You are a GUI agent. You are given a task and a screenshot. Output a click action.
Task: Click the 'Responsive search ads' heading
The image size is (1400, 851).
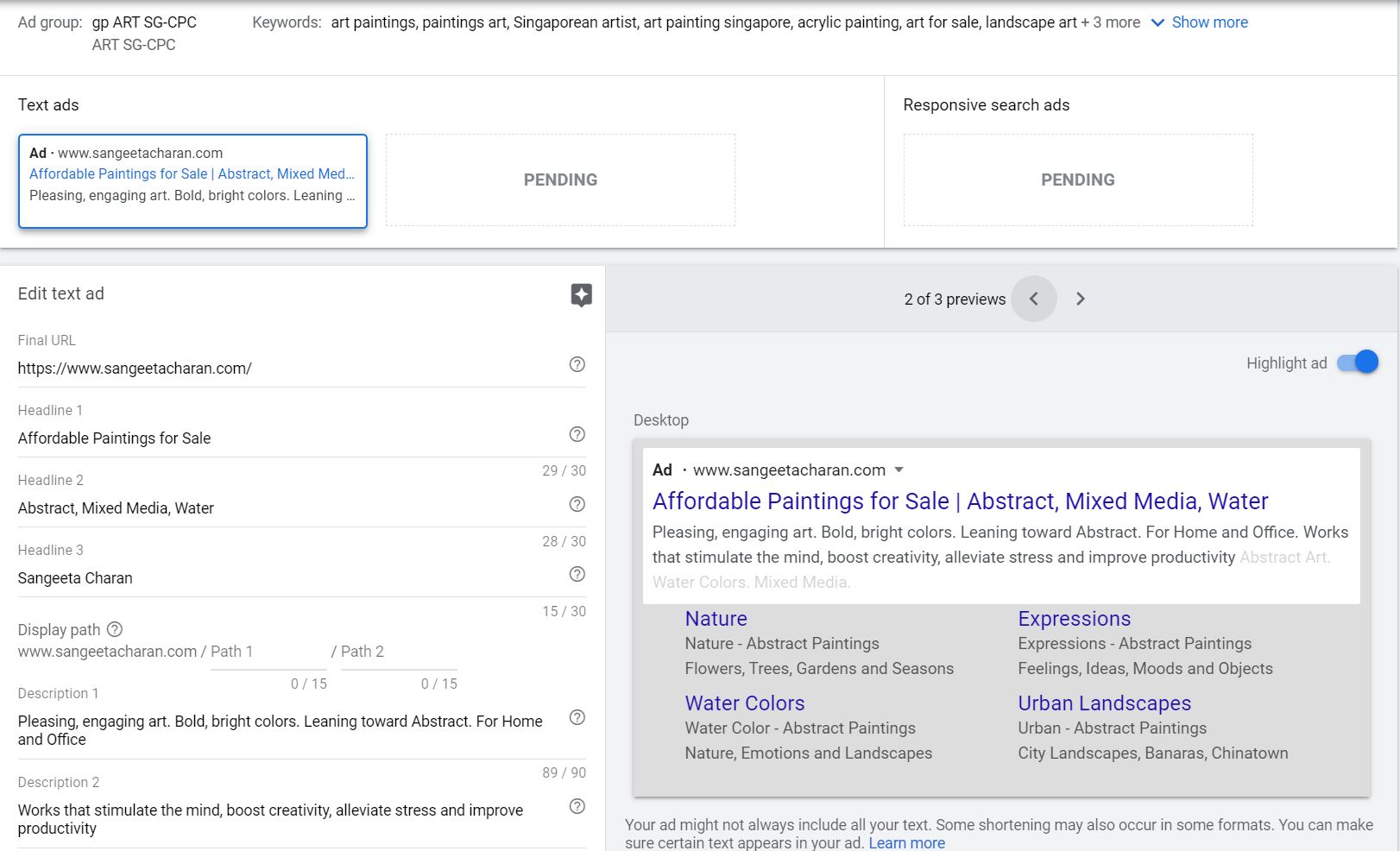point(987,104)
